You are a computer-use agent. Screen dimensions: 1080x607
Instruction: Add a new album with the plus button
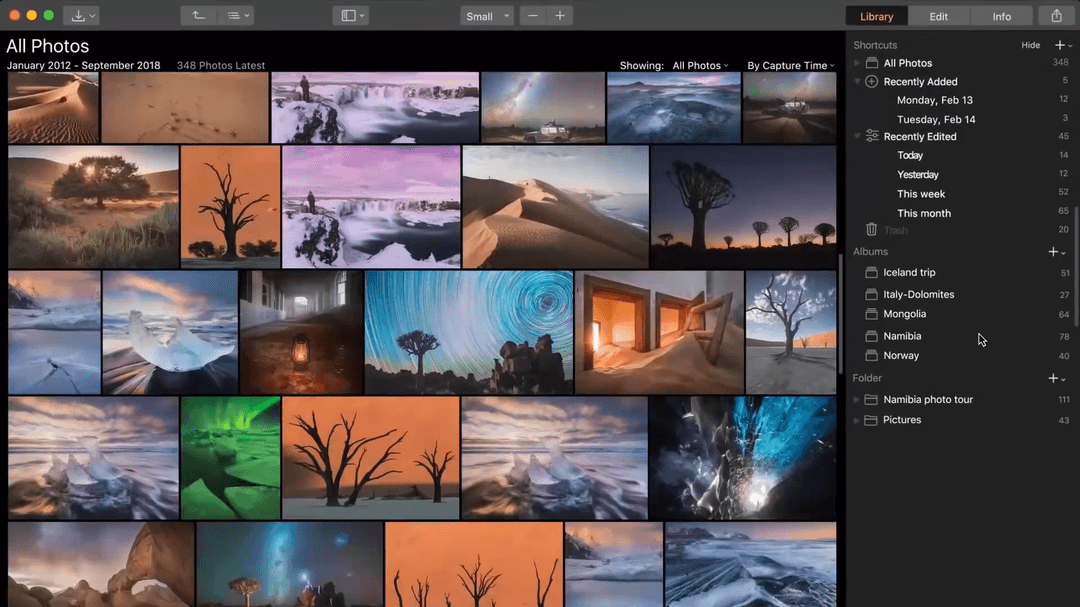tap(1051, 251)
